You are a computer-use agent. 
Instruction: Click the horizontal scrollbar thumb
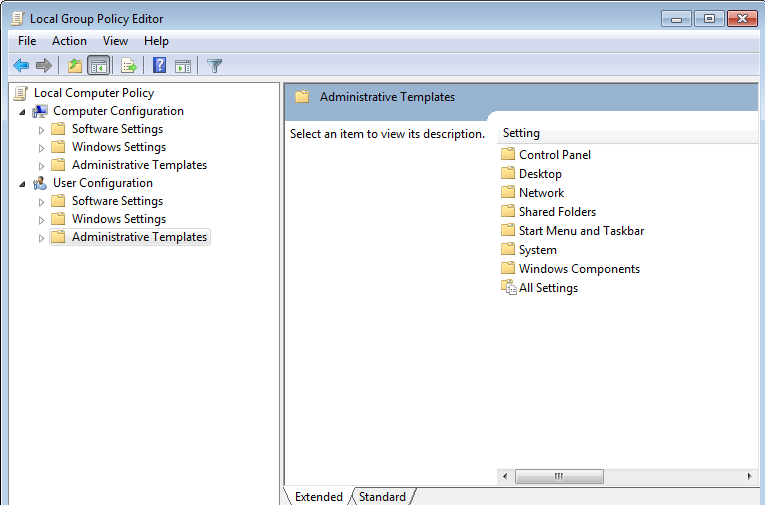tap(559, 476)
